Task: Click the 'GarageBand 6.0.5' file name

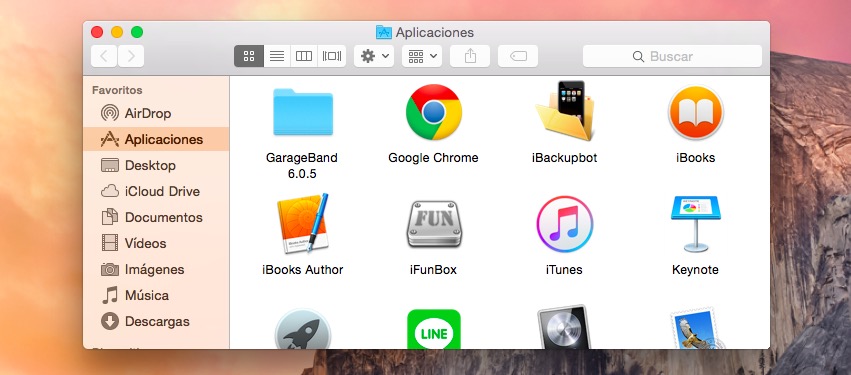Action: click(x=302, y=166)
